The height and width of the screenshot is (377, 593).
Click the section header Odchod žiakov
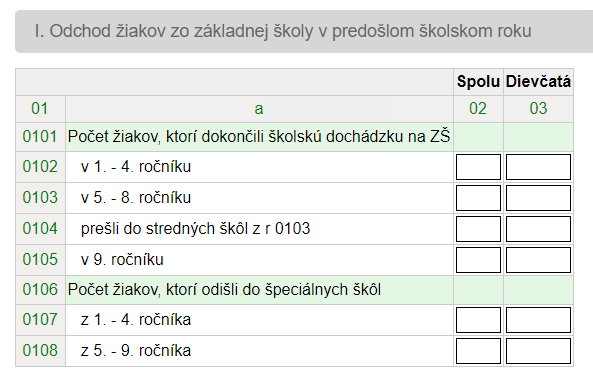283,31
